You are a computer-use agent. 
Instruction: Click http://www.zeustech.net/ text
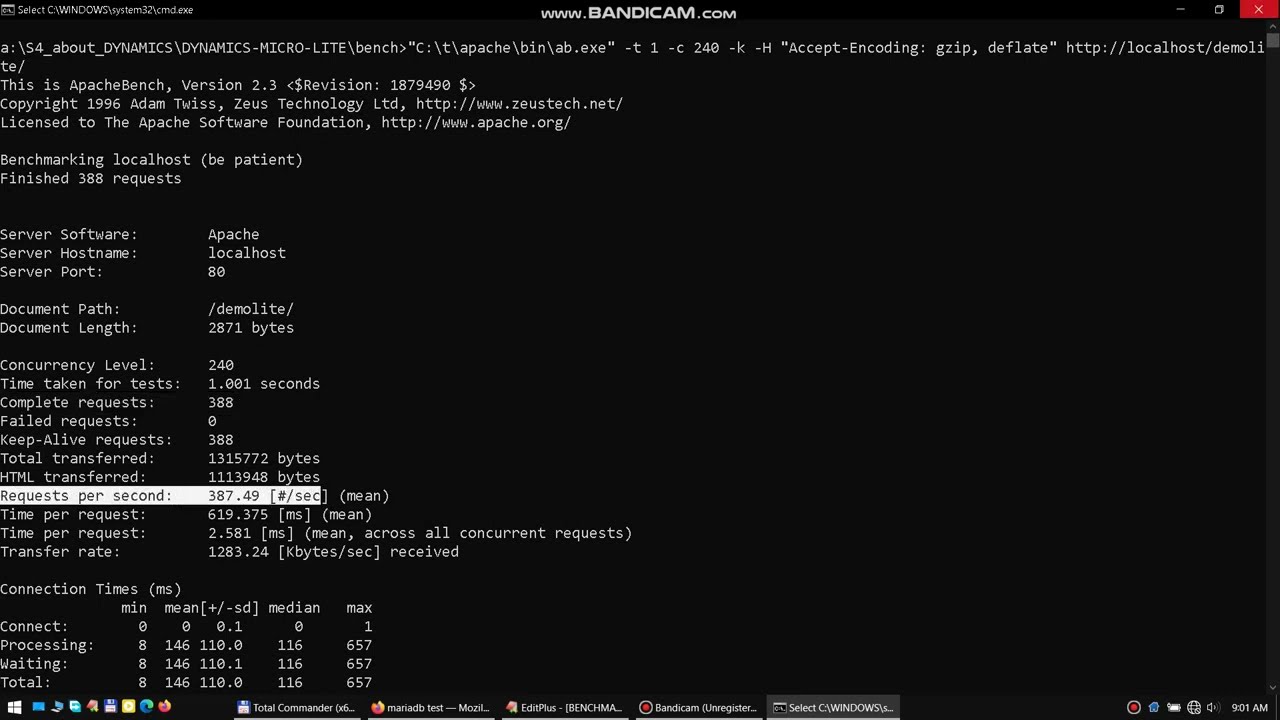click(x=519, y=104)
